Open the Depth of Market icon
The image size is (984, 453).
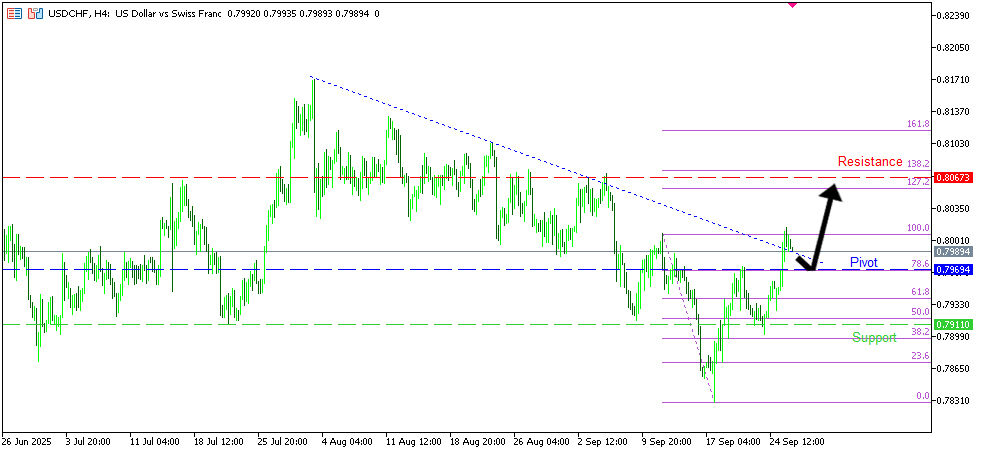coord(35,14)
